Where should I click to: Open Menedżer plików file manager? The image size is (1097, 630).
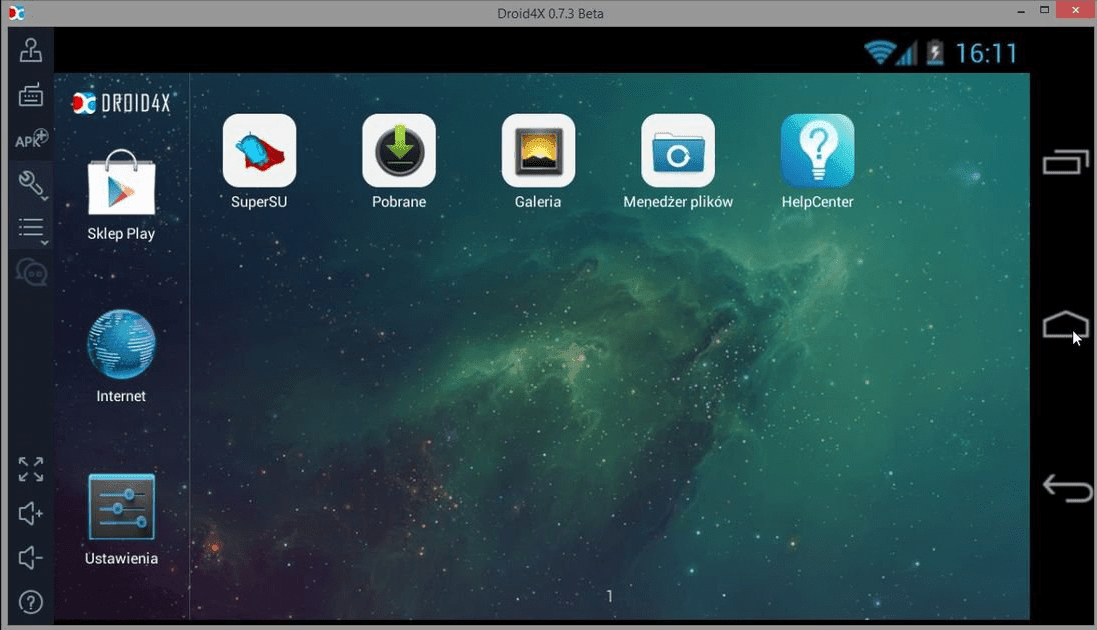tap(678, 151)
